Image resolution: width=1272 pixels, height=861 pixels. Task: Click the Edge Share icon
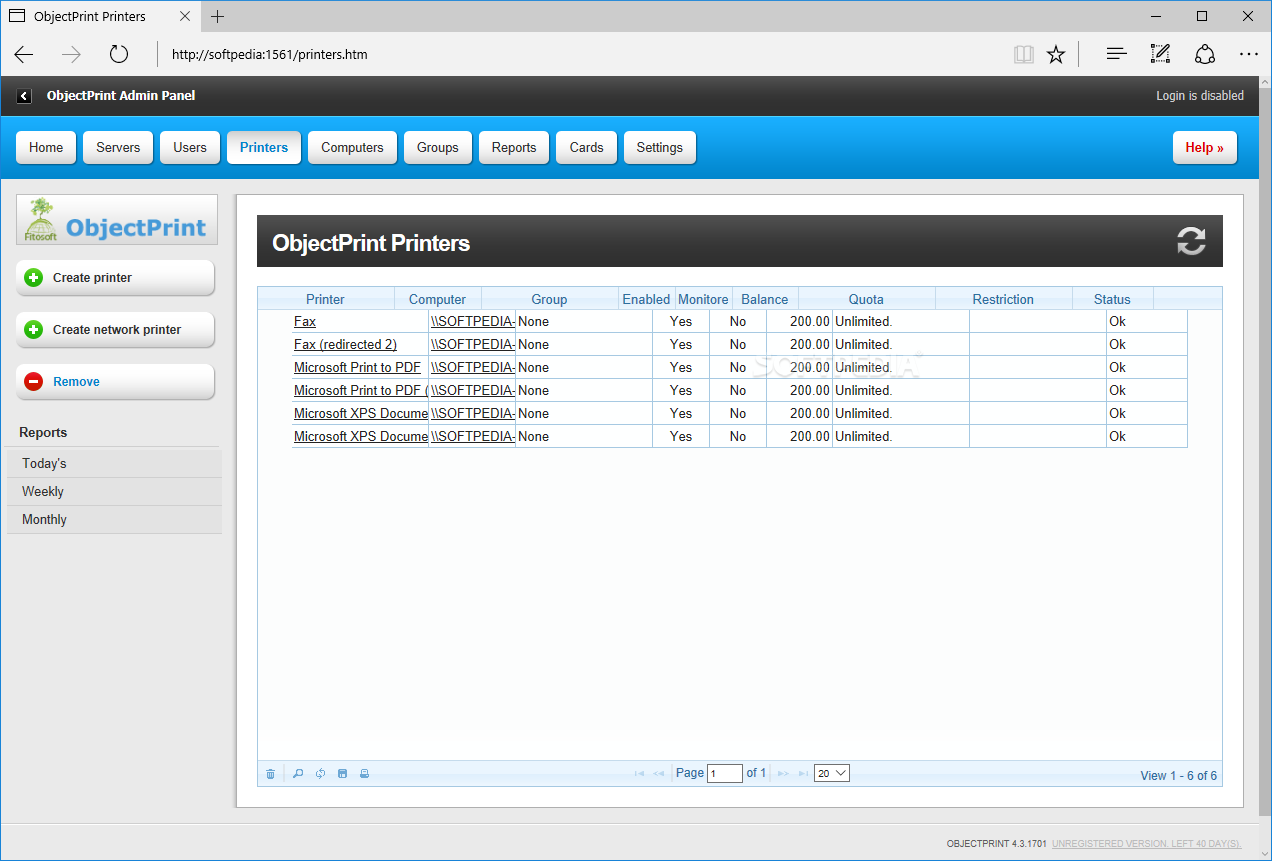(1205, 54)
